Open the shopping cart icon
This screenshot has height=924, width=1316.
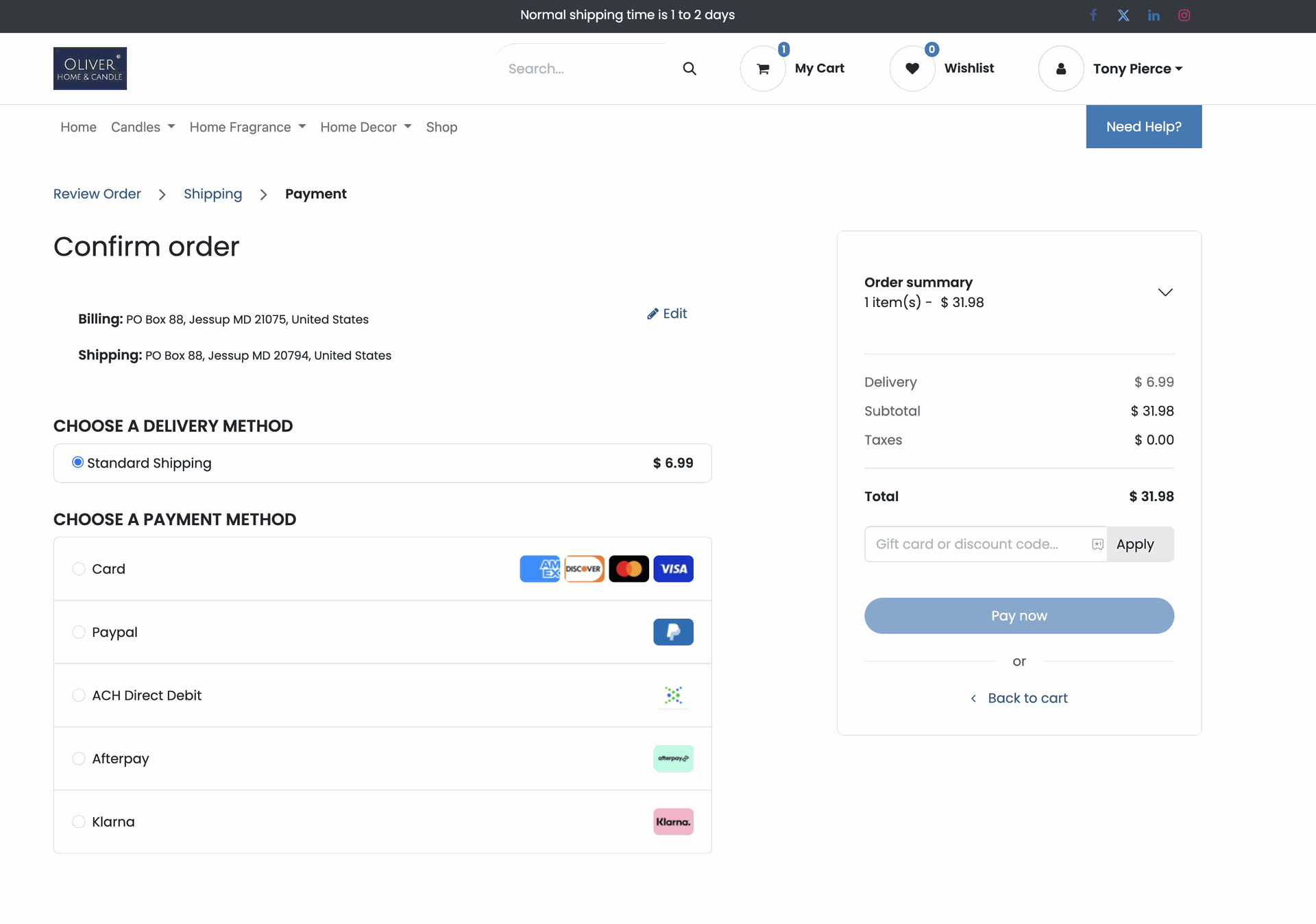pyautogui.click(x=763, y=69)
